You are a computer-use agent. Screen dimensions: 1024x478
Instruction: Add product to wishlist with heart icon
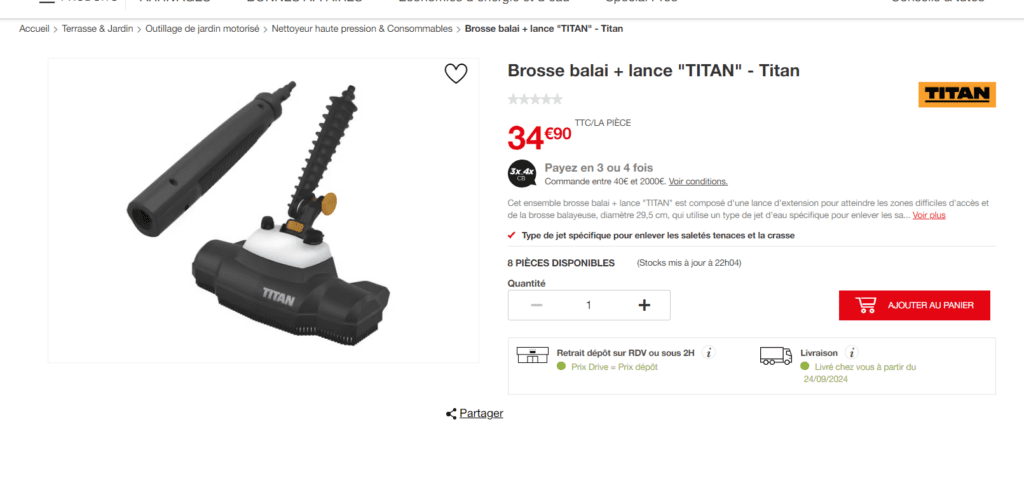(x=456, y=74)
